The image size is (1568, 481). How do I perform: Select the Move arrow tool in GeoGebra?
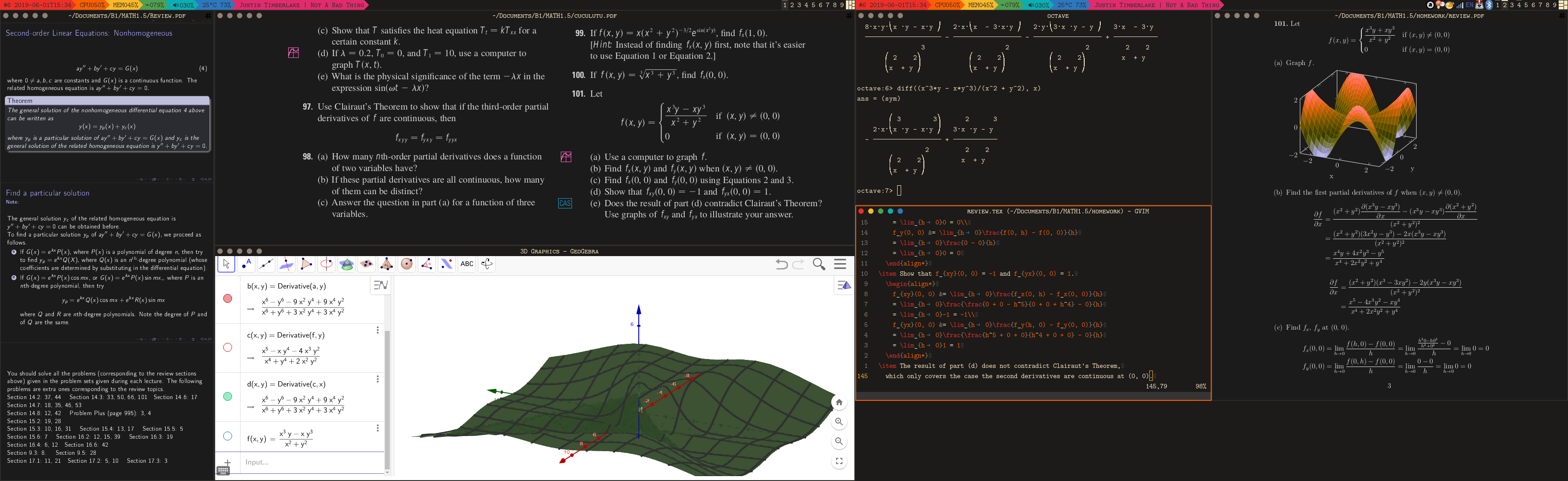coord(226,264)
